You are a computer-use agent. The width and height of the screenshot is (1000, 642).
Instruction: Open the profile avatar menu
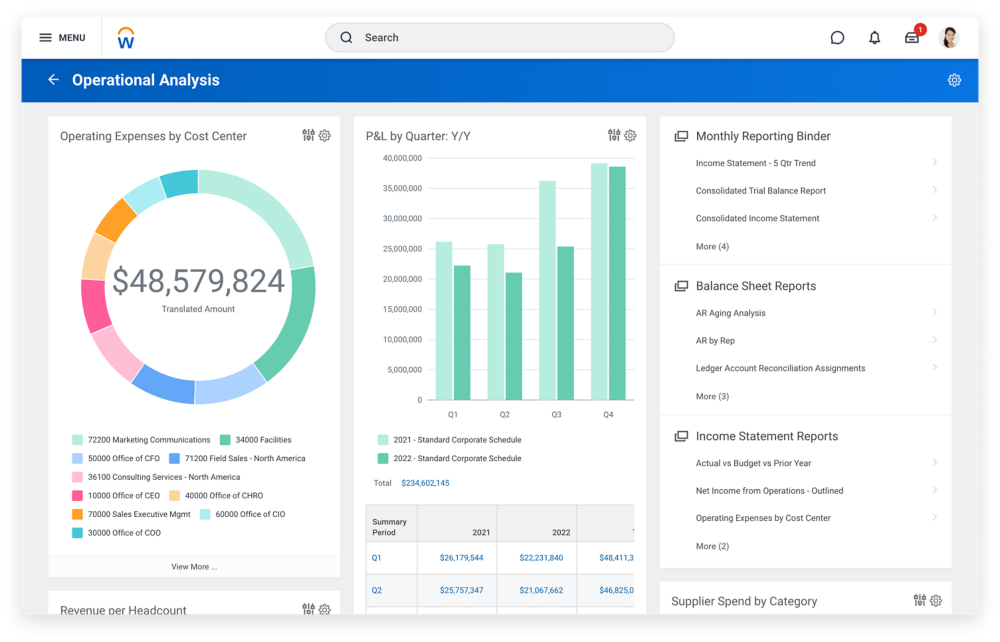pos(948,37)
